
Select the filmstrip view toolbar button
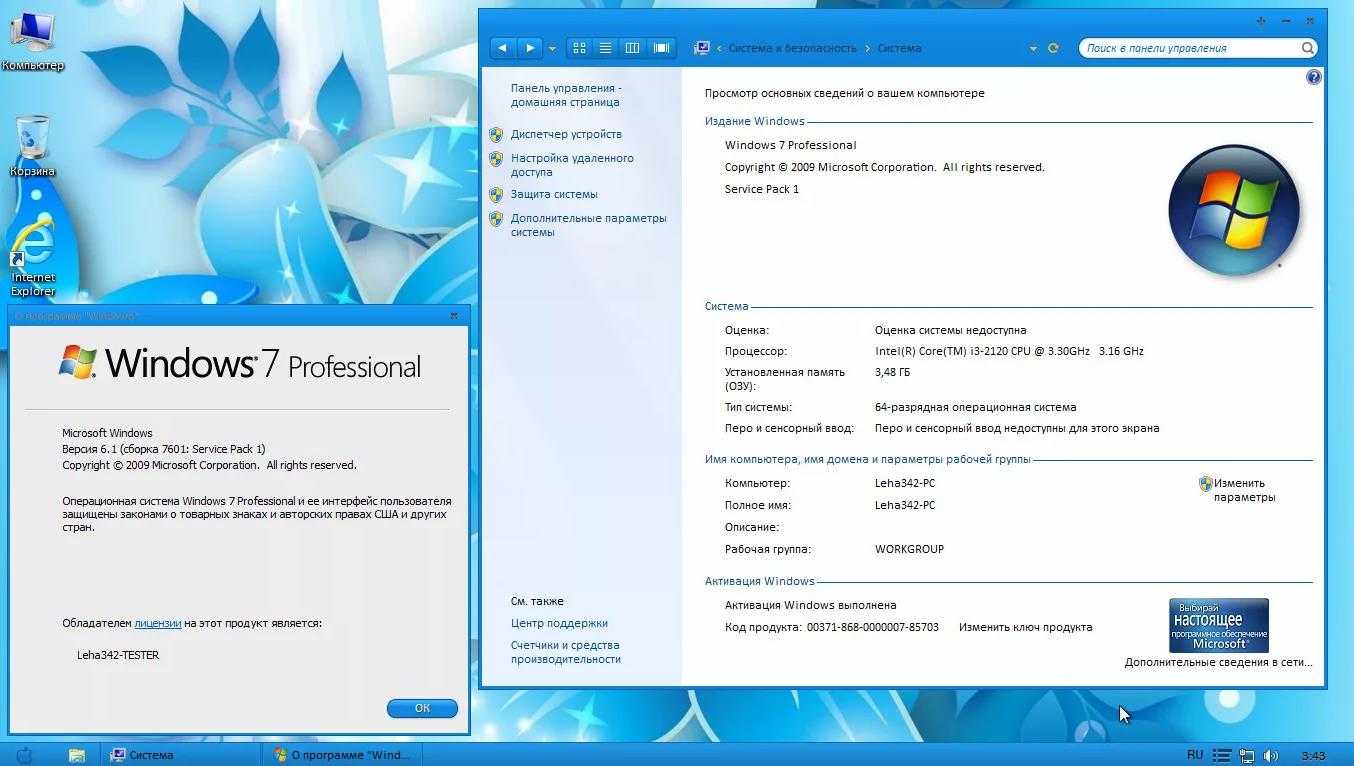click(x=661, y=48)
